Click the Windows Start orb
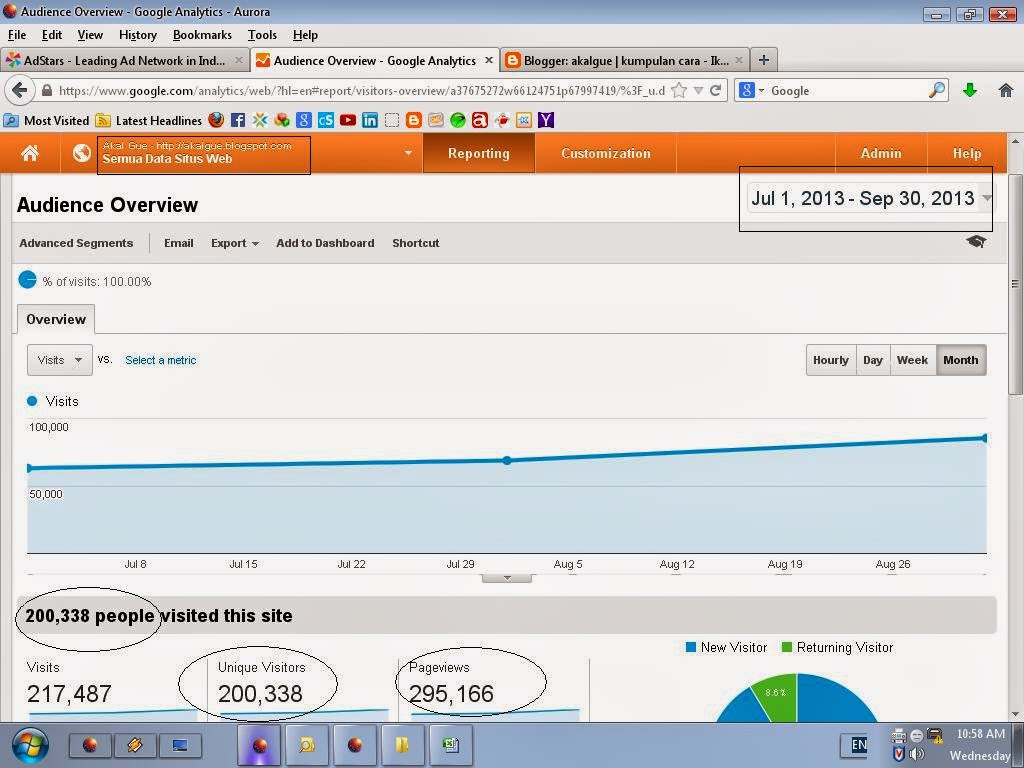The image size is (1024, 768). 30,744
